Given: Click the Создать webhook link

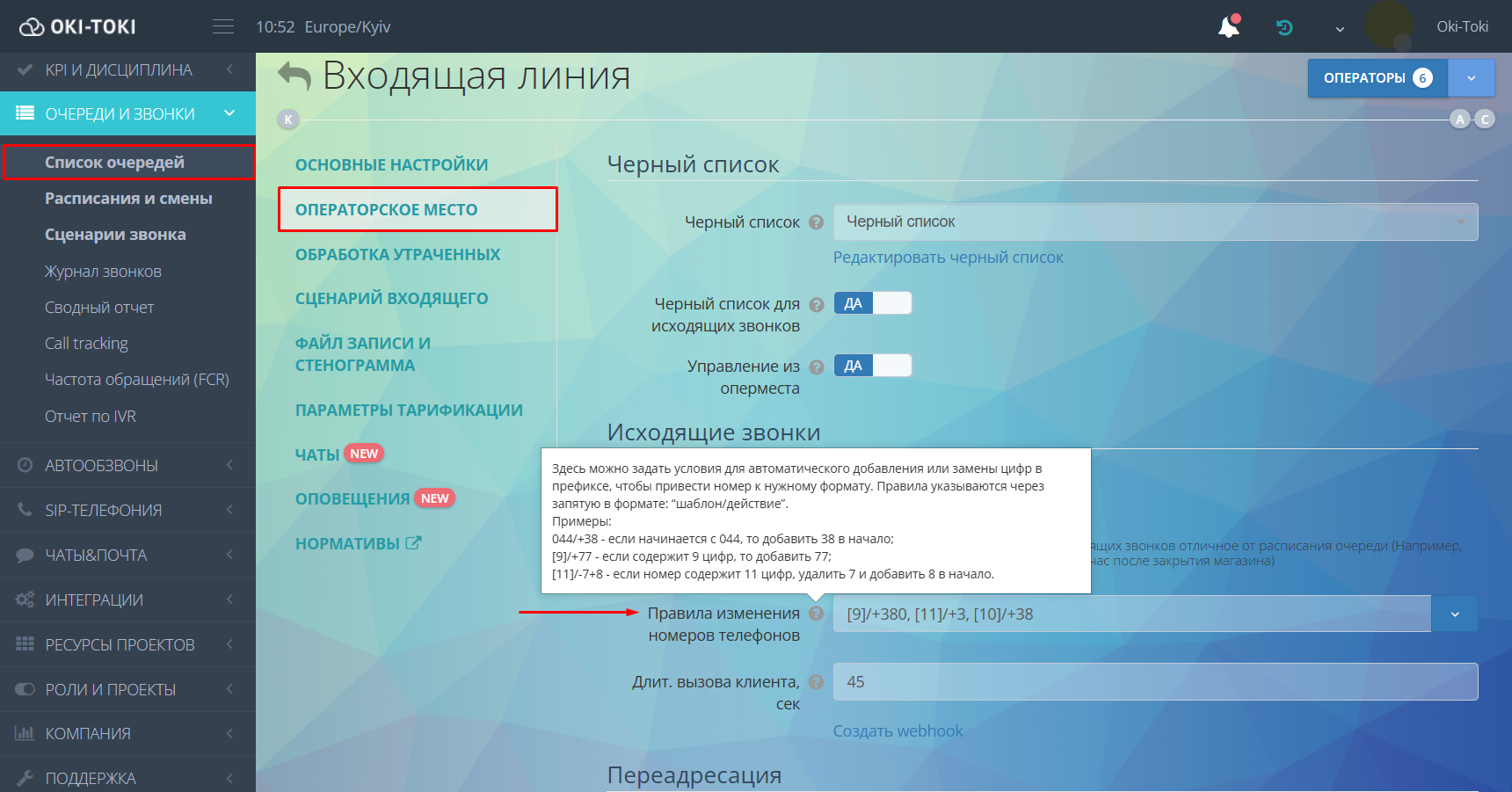Looking at the screenshot, I should (898, 730).
